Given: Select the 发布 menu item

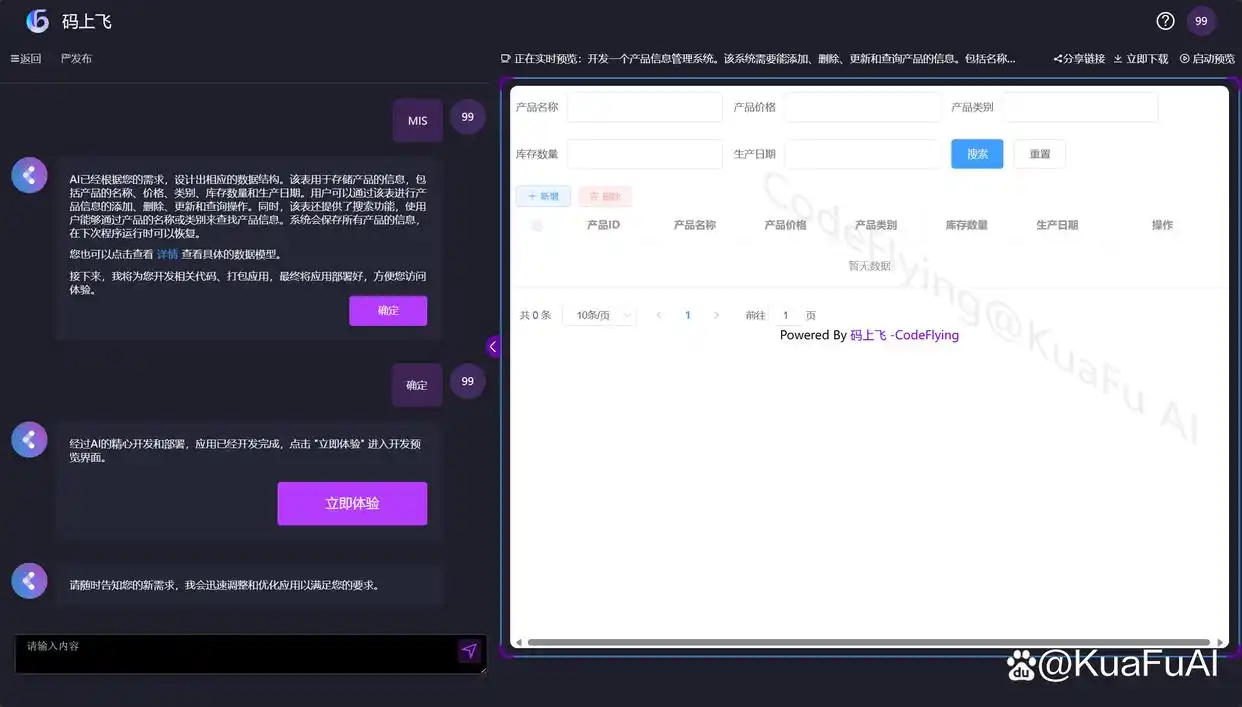Looking at the screenshot, I should click(75, 57).
